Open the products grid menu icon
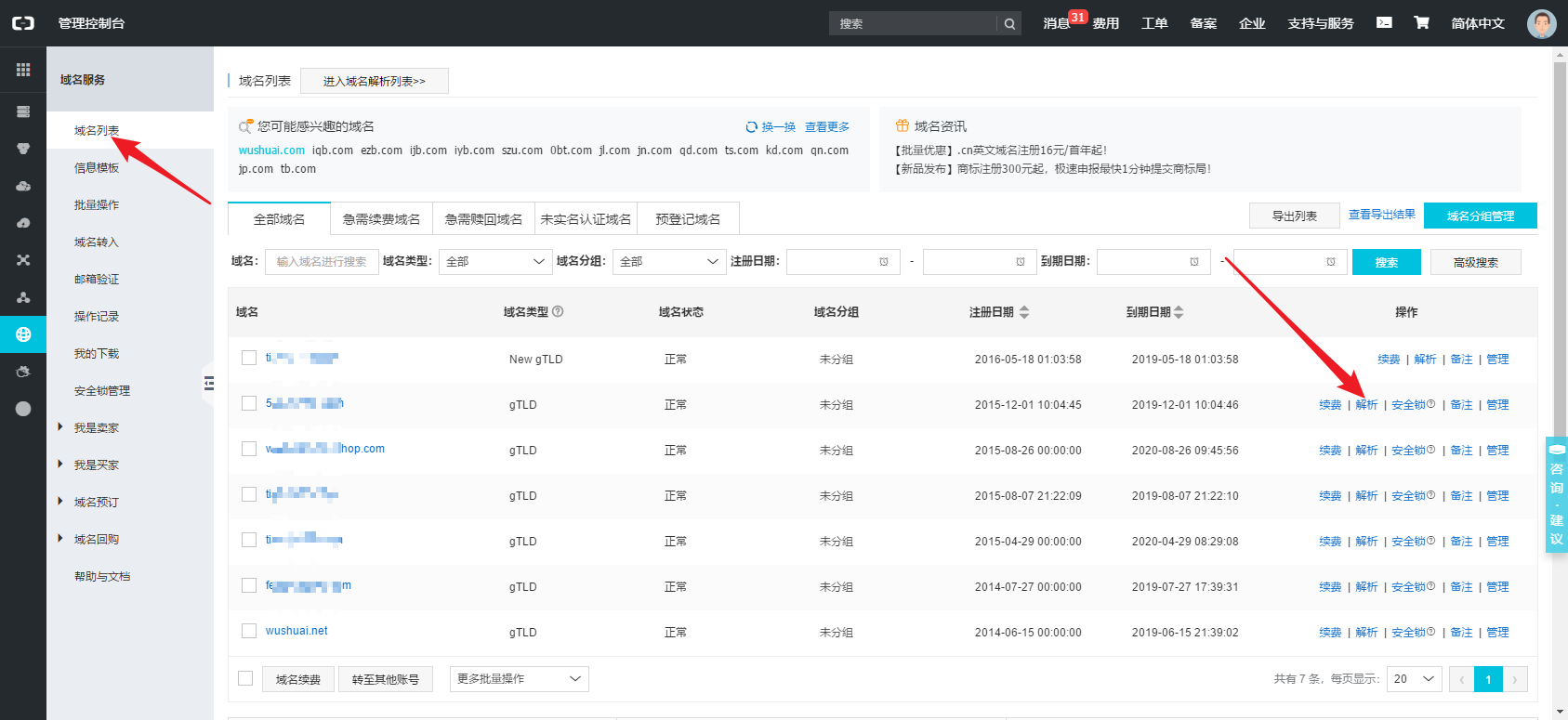This screenshot has height=720, width=1568. (x=23, y=70)
